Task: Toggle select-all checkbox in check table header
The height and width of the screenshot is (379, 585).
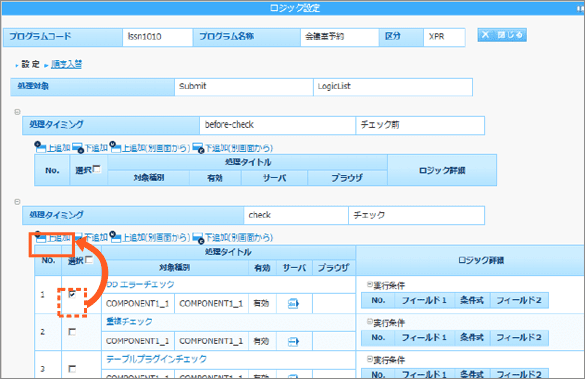Action: [89, 260]
